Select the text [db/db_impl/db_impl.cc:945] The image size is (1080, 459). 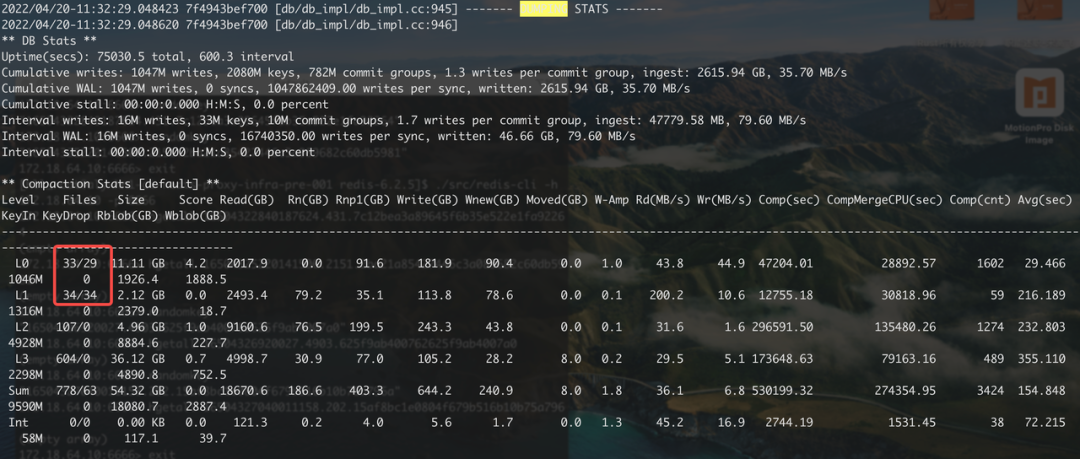(x=364, y=10)
